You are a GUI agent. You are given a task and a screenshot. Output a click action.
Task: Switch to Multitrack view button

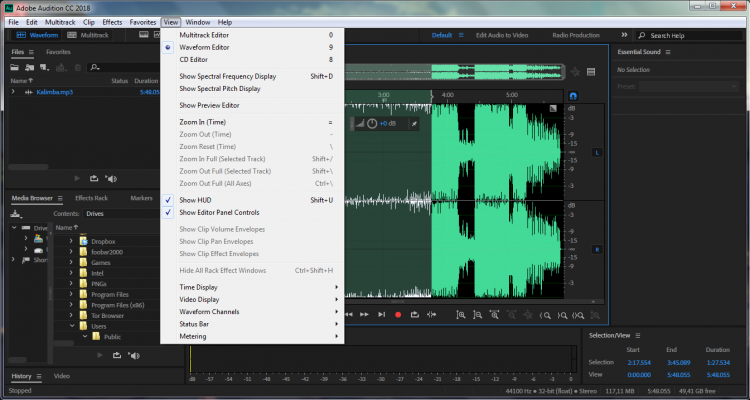87,35
